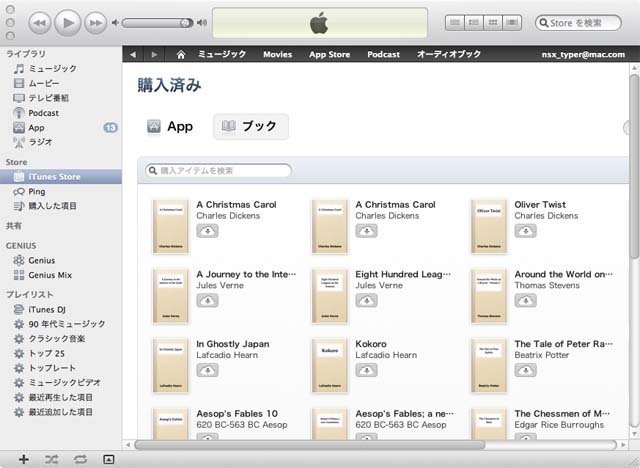Open the Movies store tab
This screenshot has width=640, height=468.
pos(278,54)
